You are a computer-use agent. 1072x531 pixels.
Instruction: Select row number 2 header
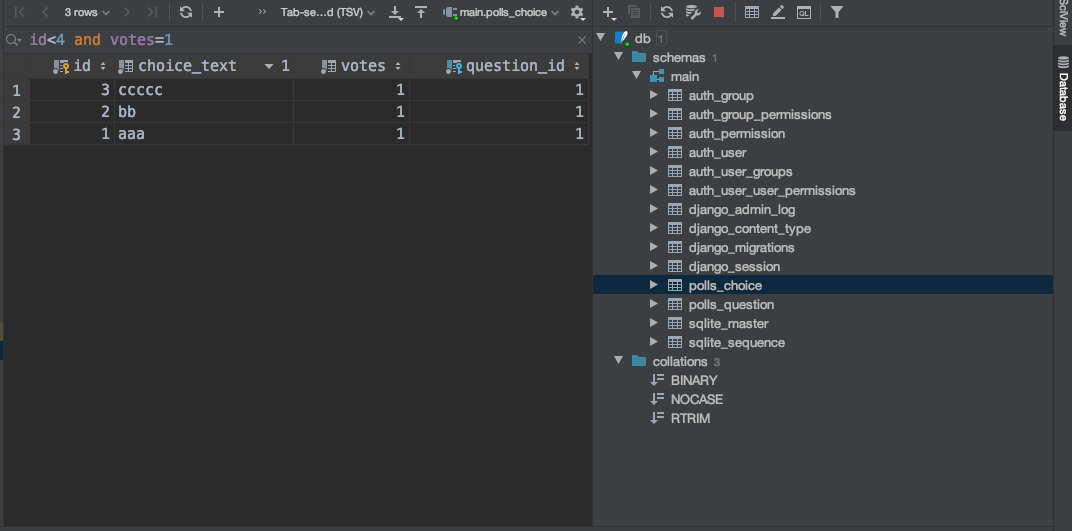[16, 111]
